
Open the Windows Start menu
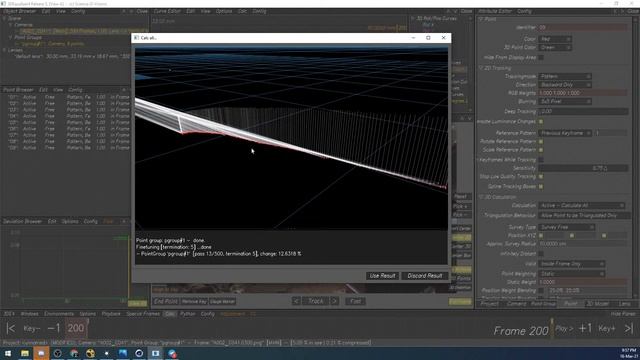tap(8, 353)
